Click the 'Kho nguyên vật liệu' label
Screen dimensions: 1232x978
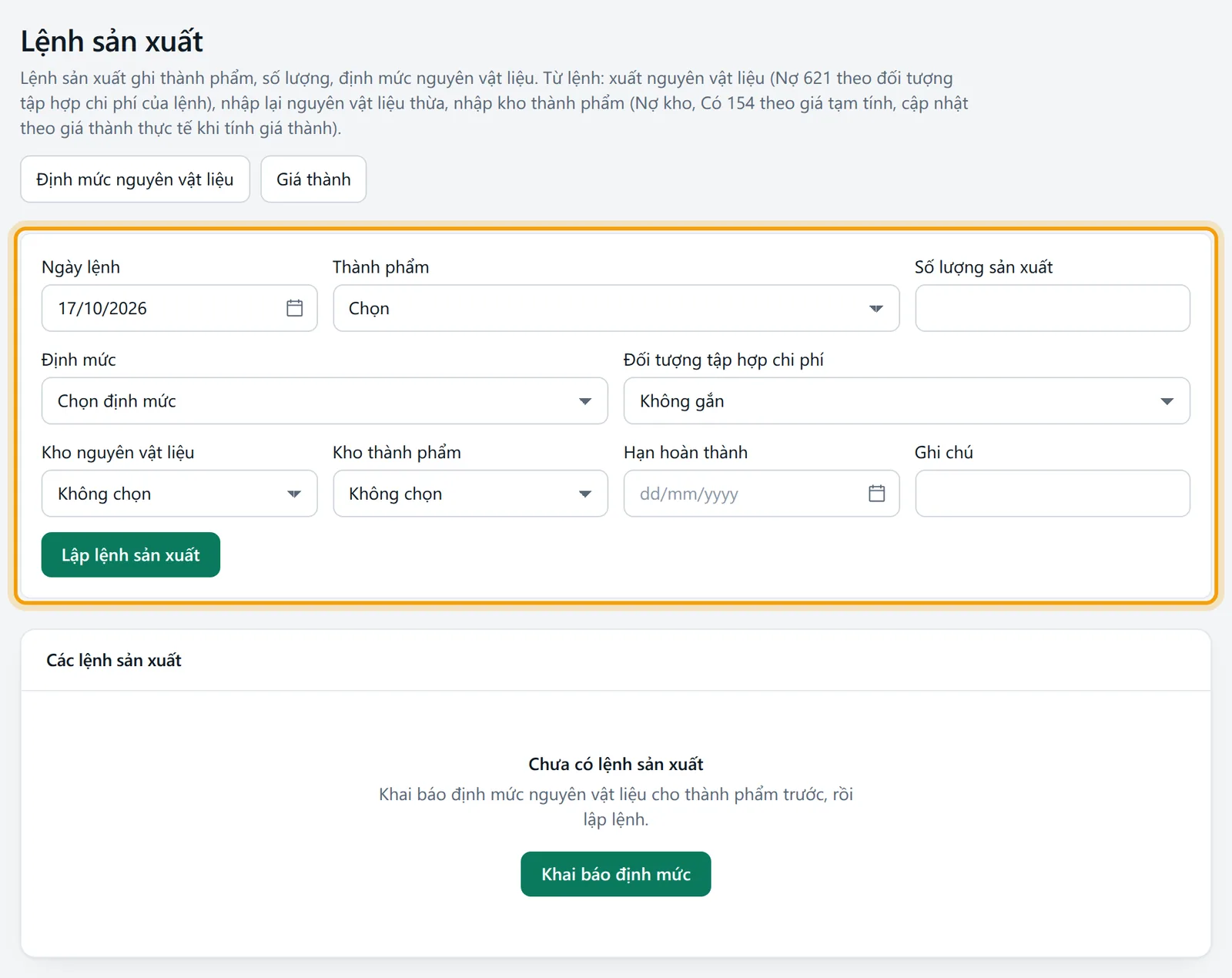118,452
